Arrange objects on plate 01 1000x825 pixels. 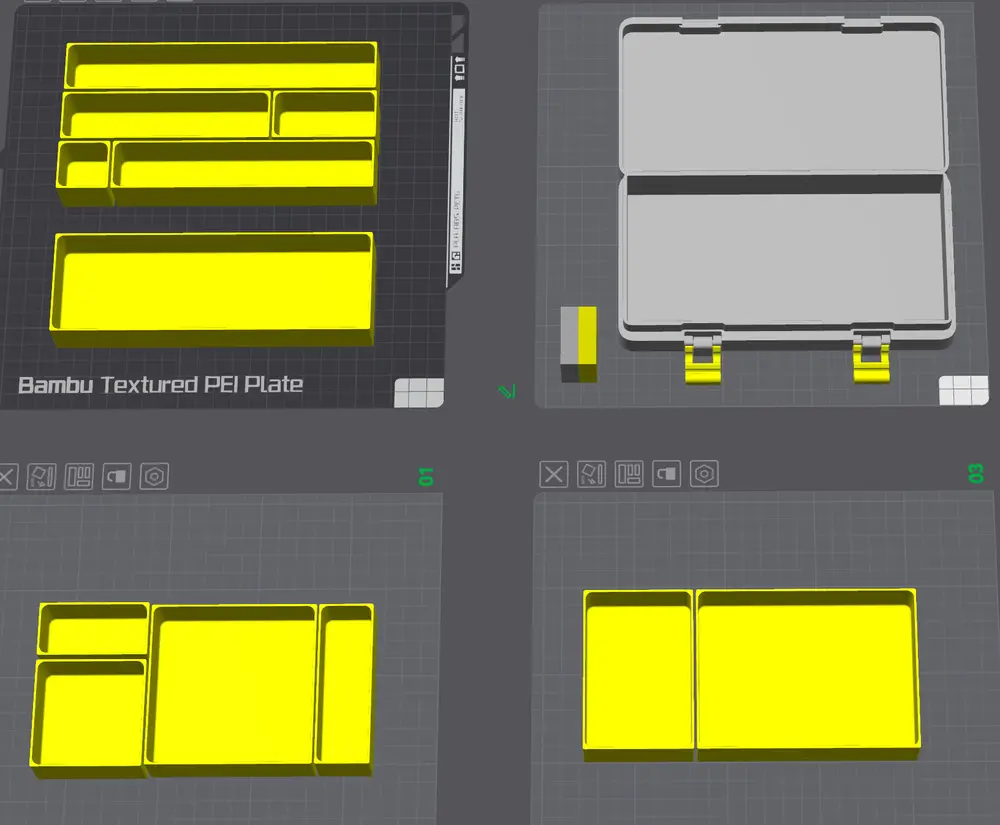79,476
